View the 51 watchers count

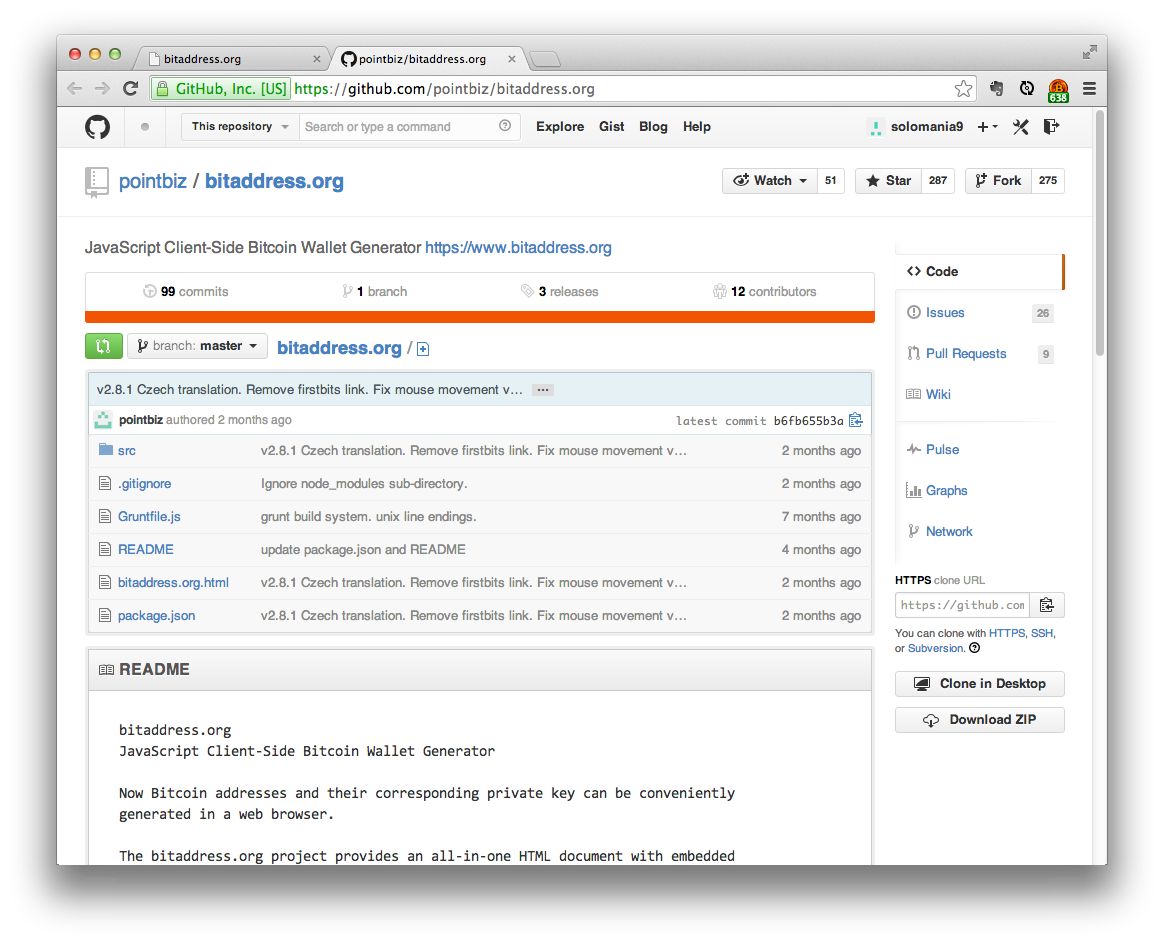coord(831,180)
